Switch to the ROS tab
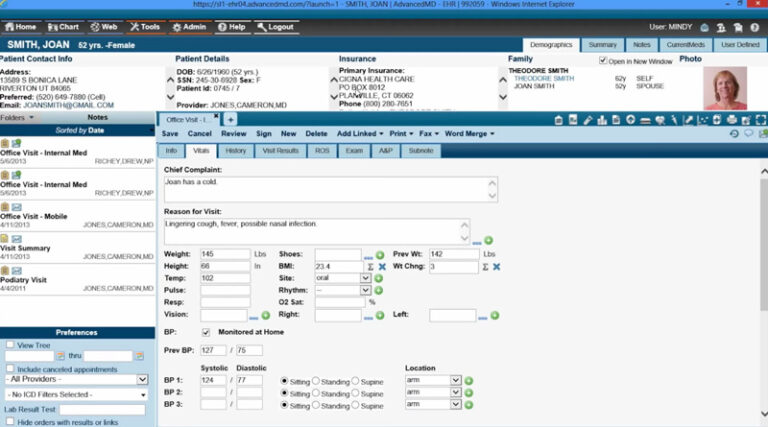Screen dimensions: 768x427 pyautogui.click(x=322, y=151)
